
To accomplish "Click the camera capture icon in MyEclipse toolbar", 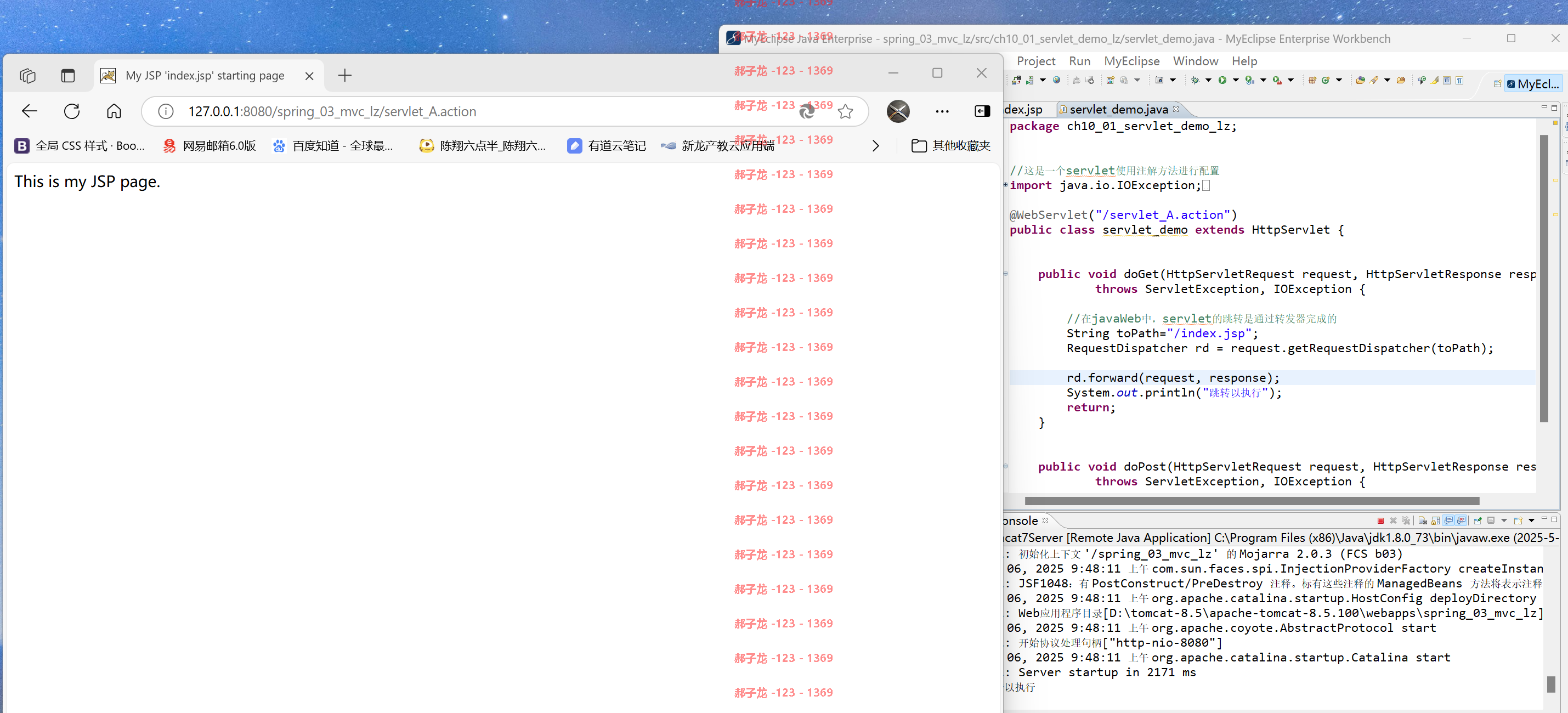I will pos(1159,81).
